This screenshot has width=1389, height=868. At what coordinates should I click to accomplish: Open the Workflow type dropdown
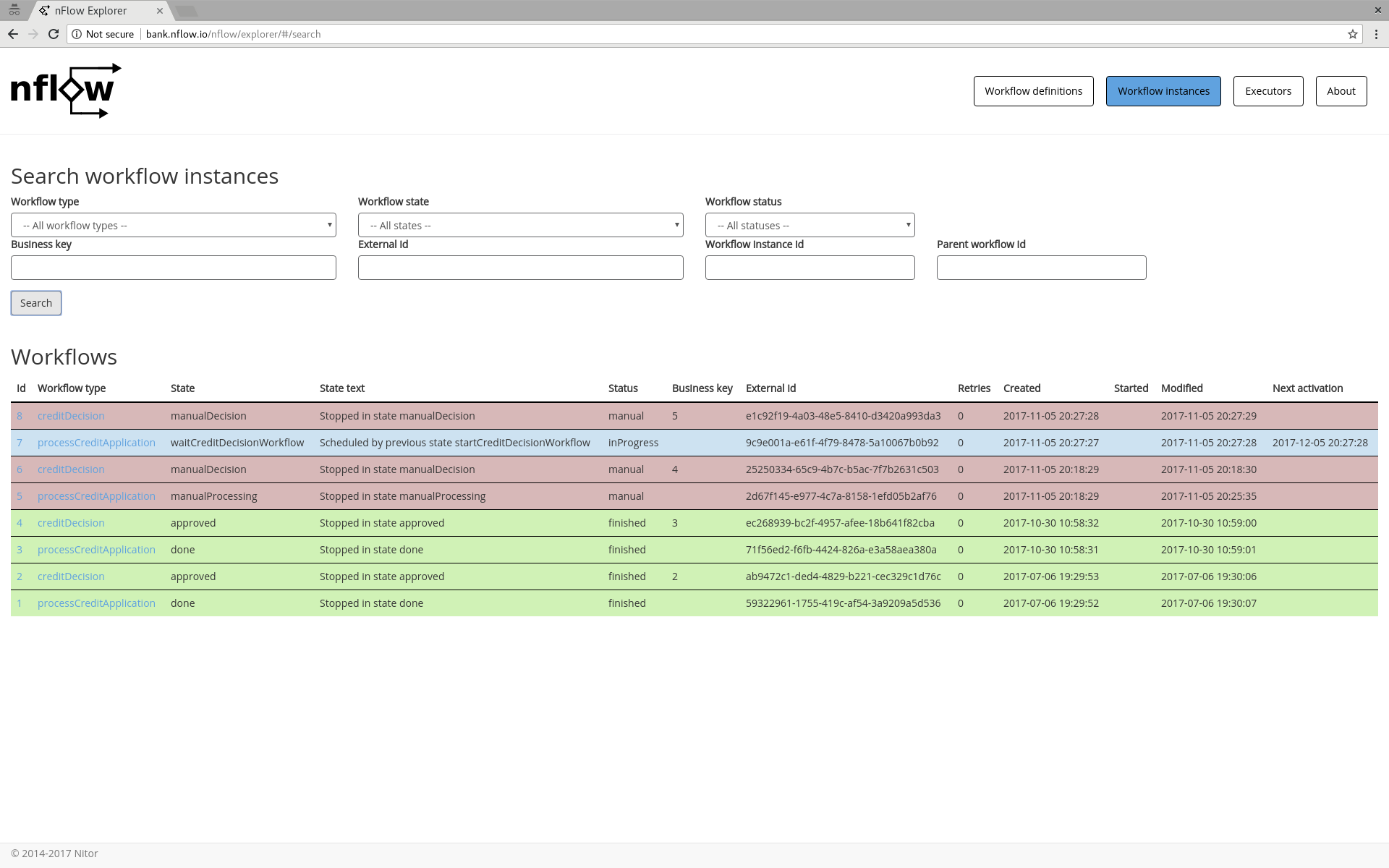point(174,225)
